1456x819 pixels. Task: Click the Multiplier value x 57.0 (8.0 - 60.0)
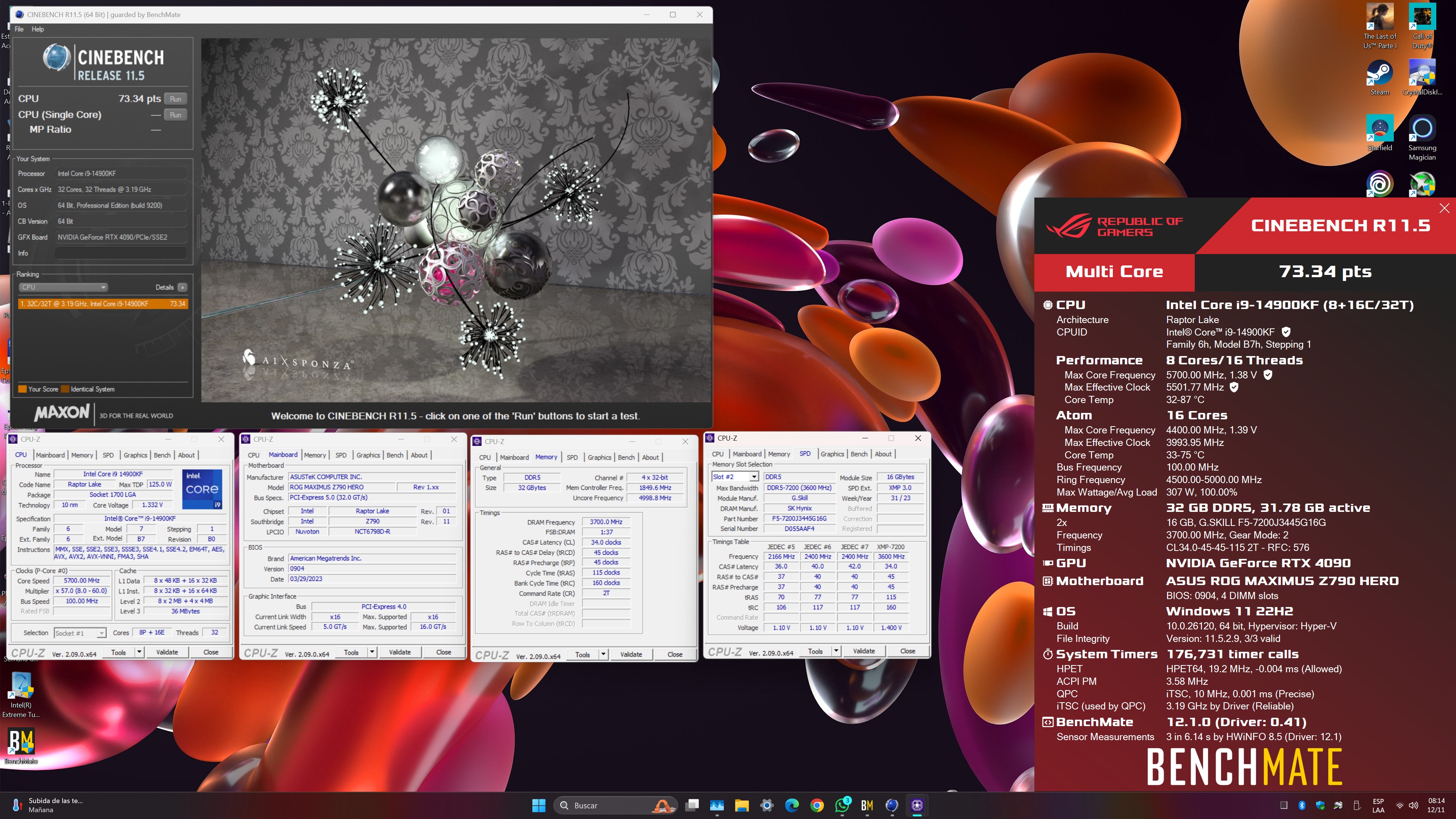tap(82, 591)
